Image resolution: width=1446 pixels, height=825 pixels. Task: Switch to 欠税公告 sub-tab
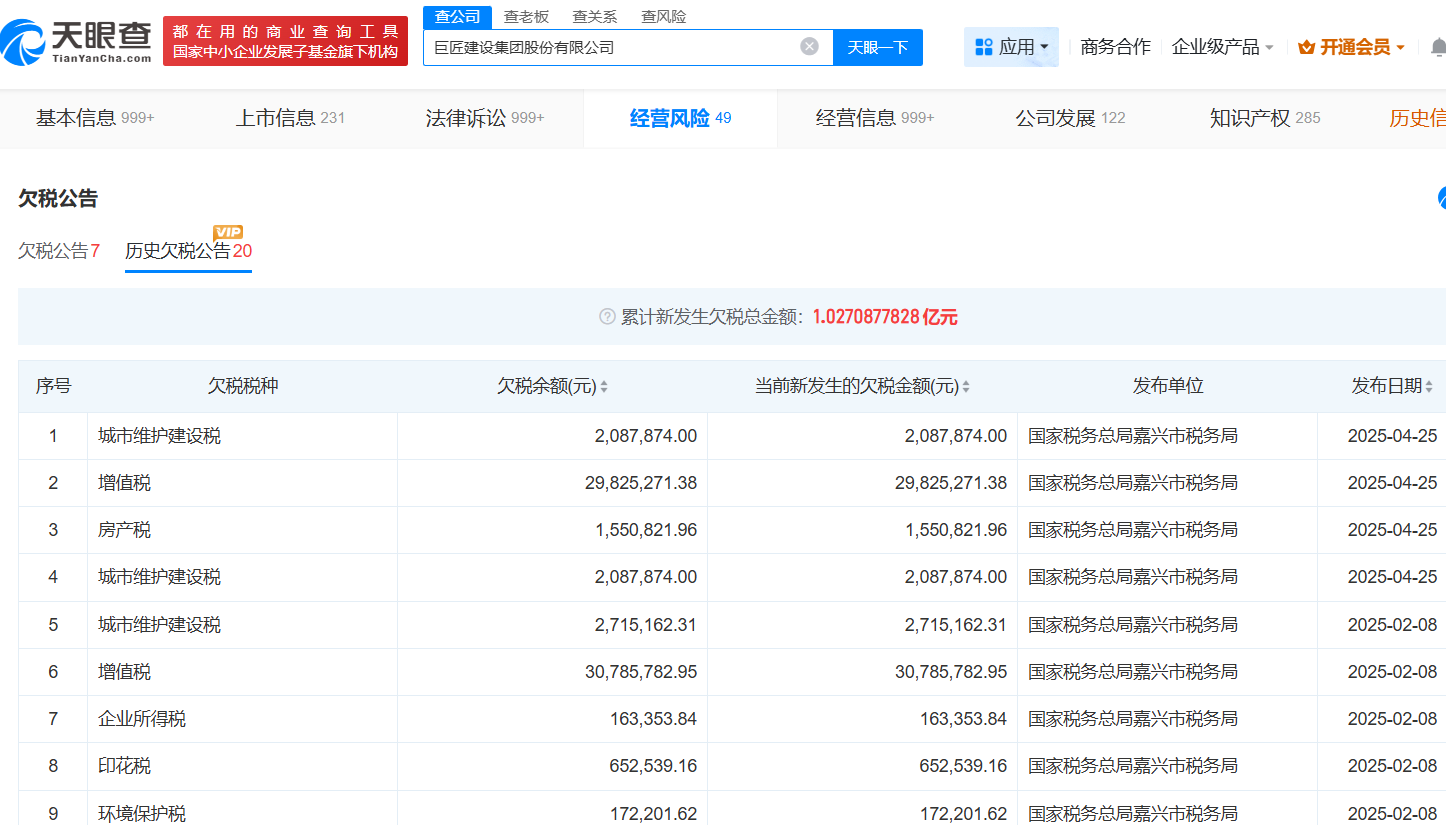[58, 251]
